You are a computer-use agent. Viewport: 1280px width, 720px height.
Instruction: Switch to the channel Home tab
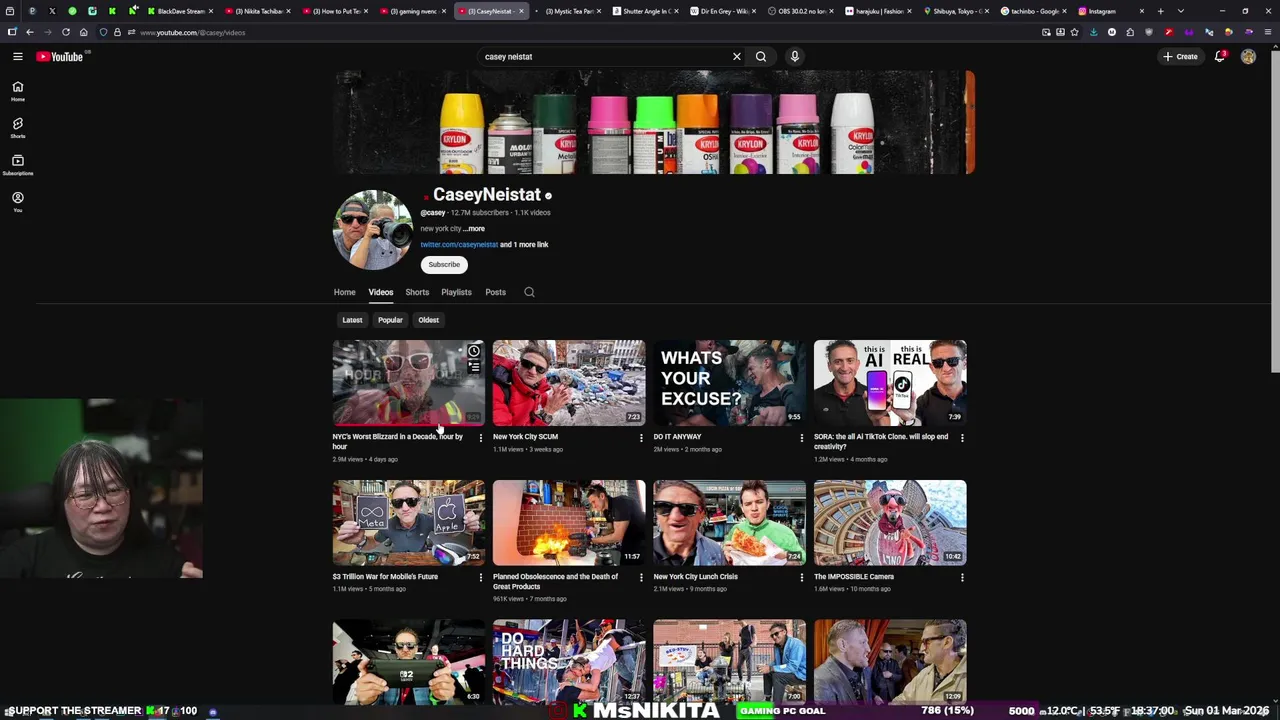coord(344,292)
